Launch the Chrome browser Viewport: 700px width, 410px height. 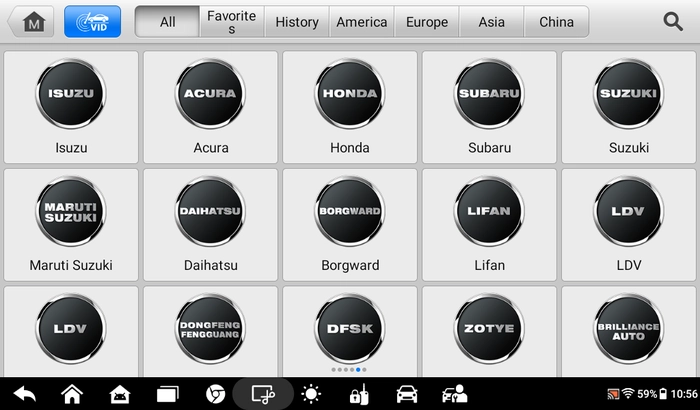[216, 394]
